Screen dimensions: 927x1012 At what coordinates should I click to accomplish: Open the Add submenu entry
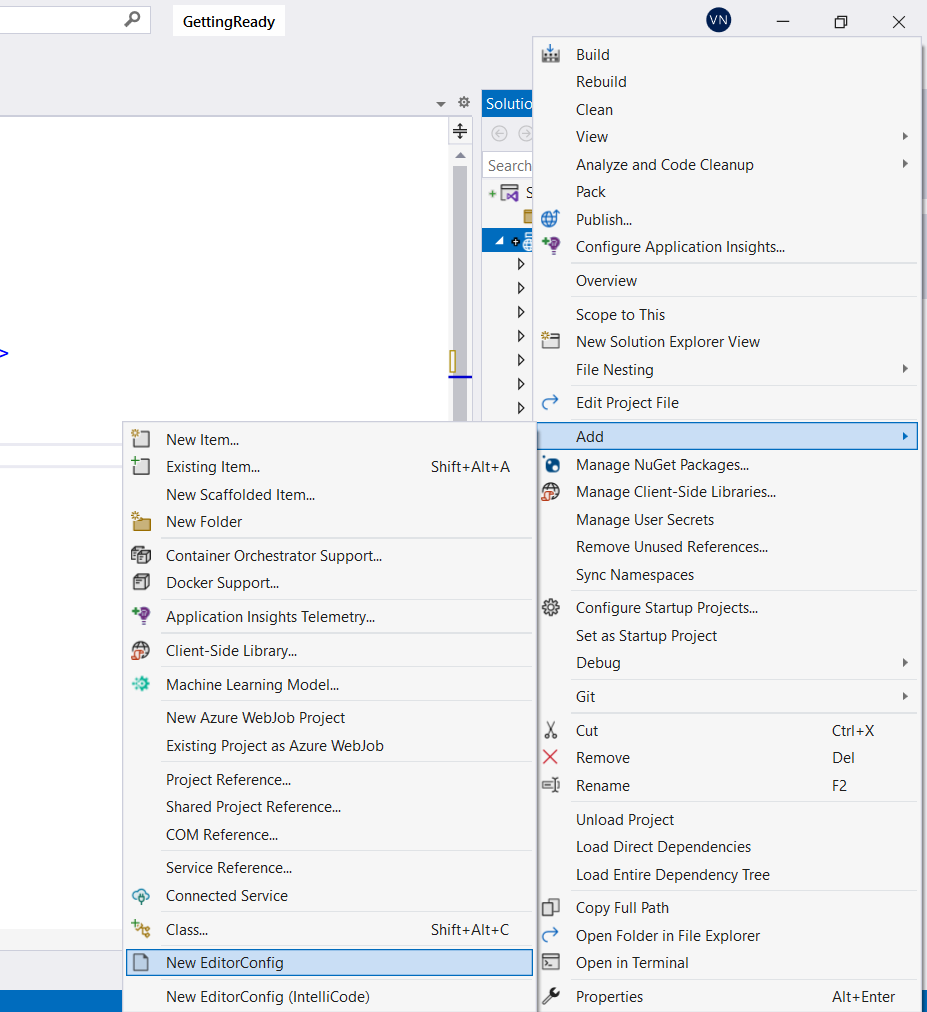[727, 436]
